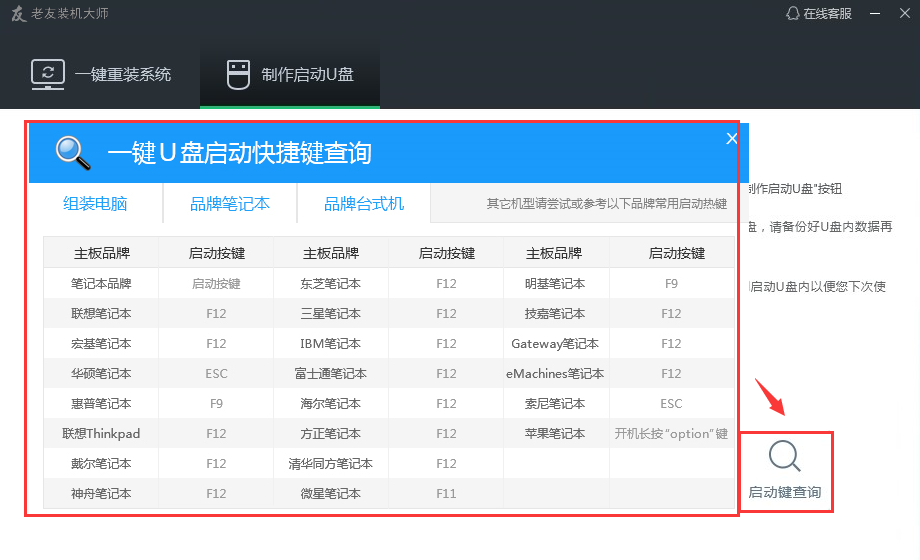The height and width of the screenshot is (560, 920).
Task: Click the 微星笔记本 cell
Action: tap(330, 493)
